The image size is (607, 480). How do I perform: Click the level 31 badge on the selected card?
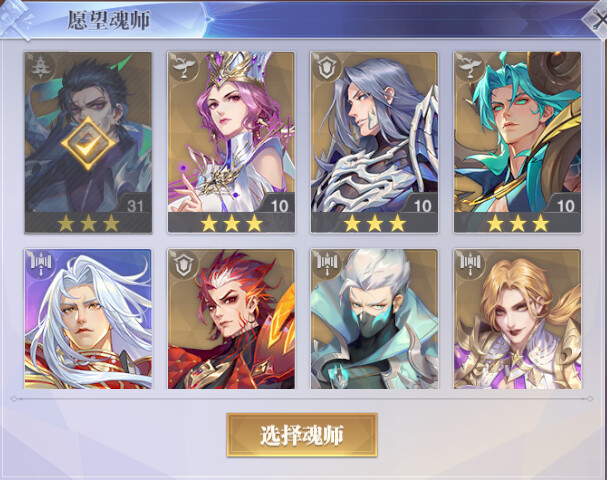[135, 205]
